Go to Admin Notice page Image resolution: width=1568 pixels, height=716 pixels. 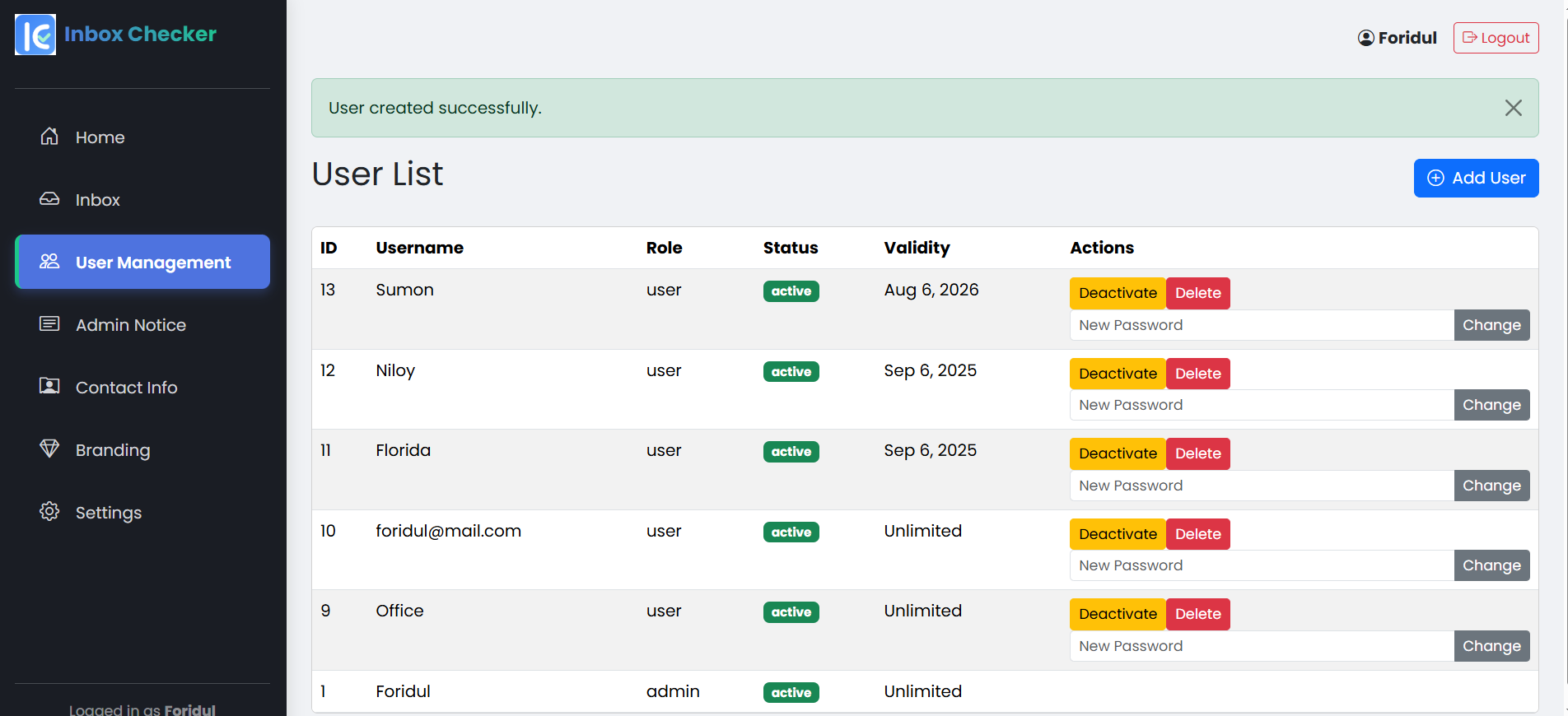coord(142,325)
